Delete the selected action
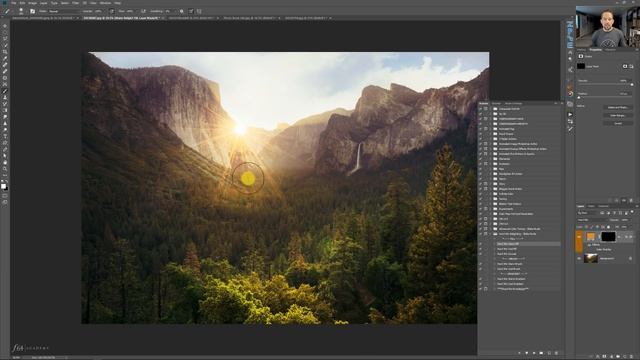 [x=556, y=353]
